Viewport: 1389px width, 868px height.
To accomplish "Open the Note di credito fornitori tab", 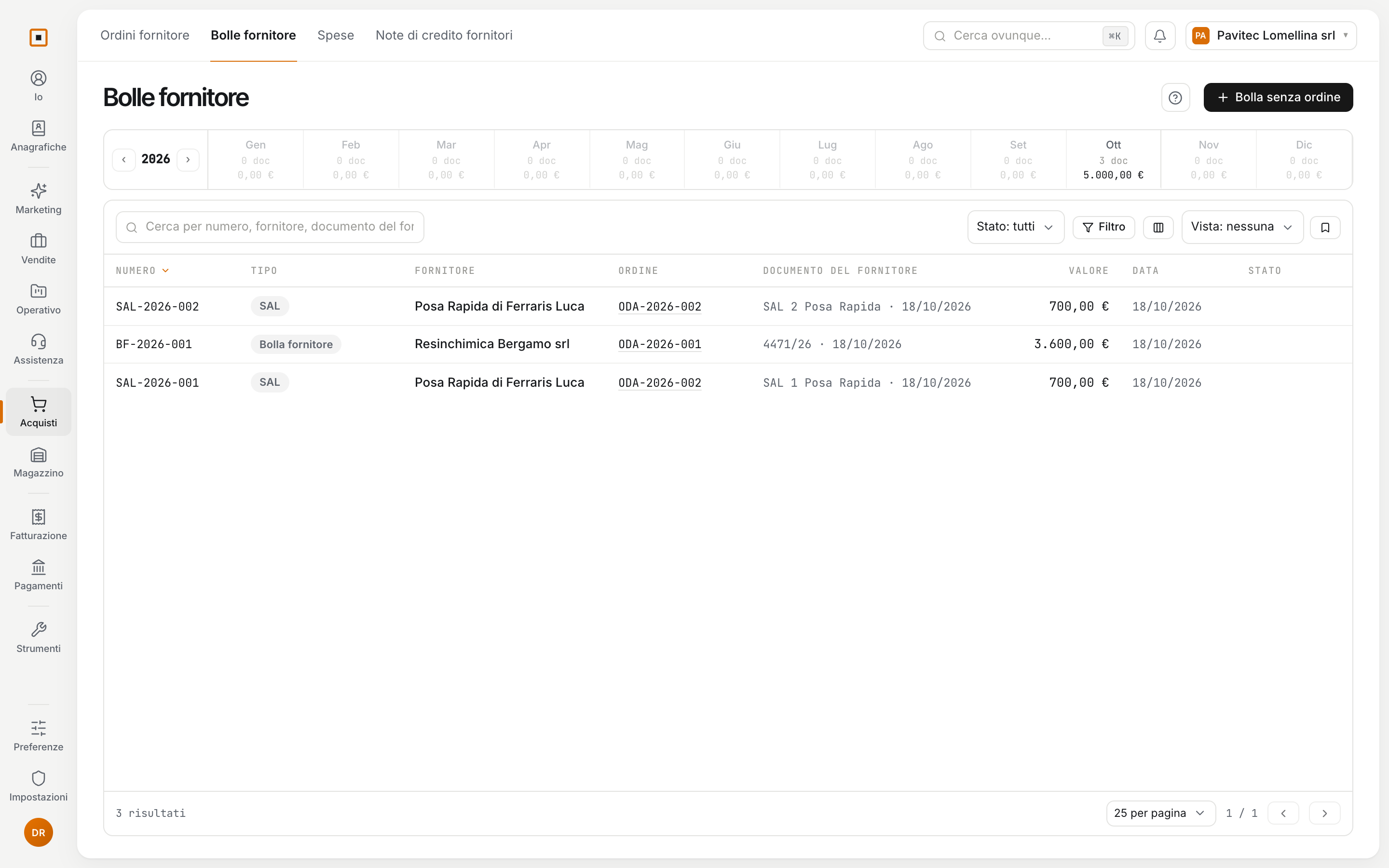I will click(444, 35).
